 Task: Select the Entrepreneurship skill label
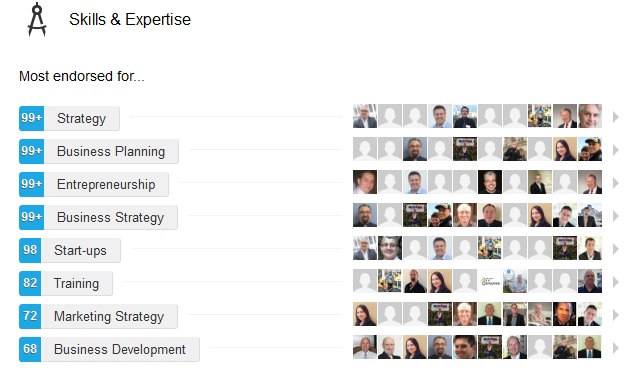pos(106,184)
